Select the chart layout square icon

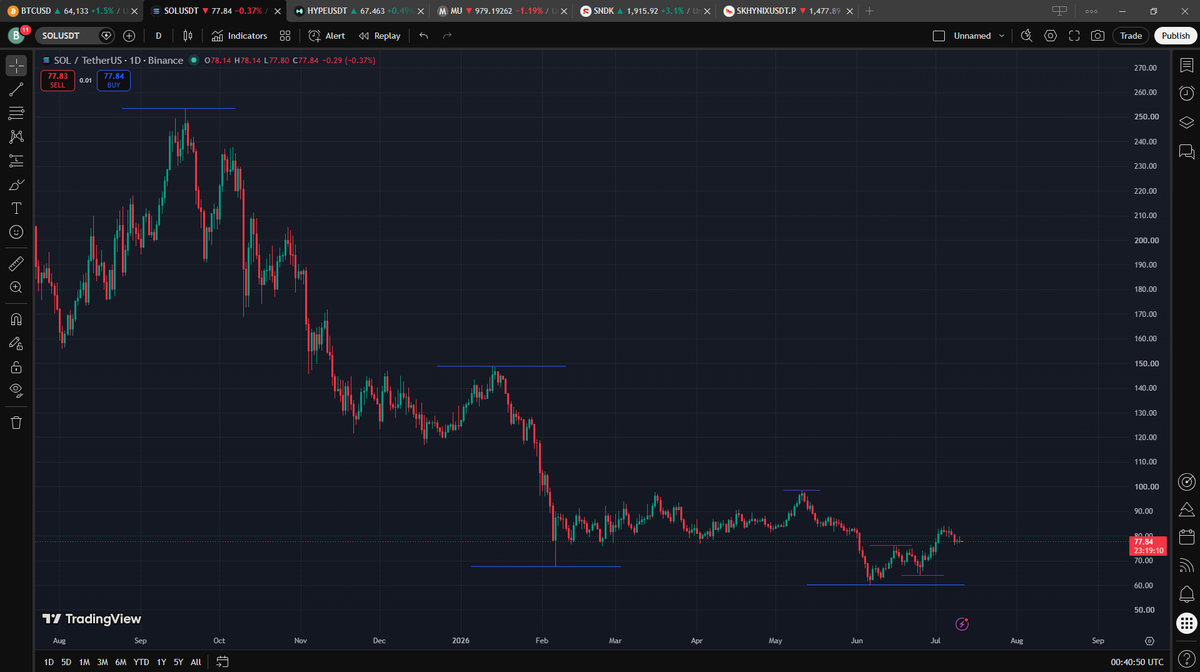click(938, 35)
